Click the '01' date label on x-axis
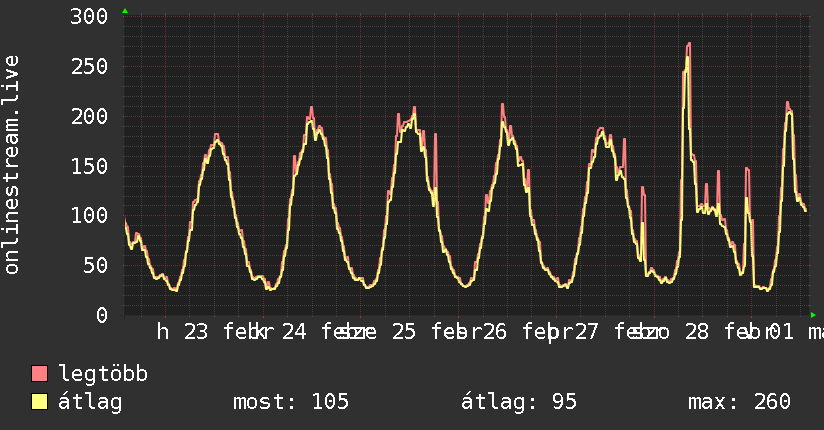This screenshot has width=824, height=430. 781,332
